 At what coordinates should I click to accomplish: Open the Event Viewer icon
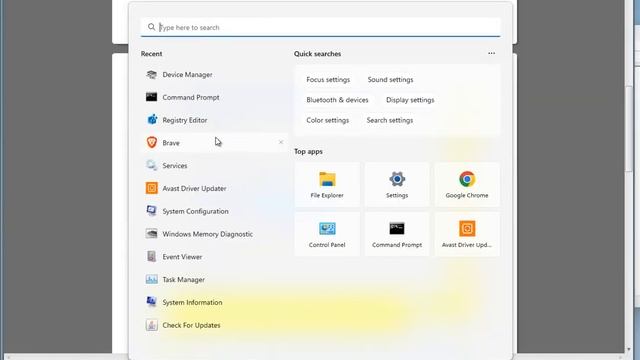click(151, 257)
